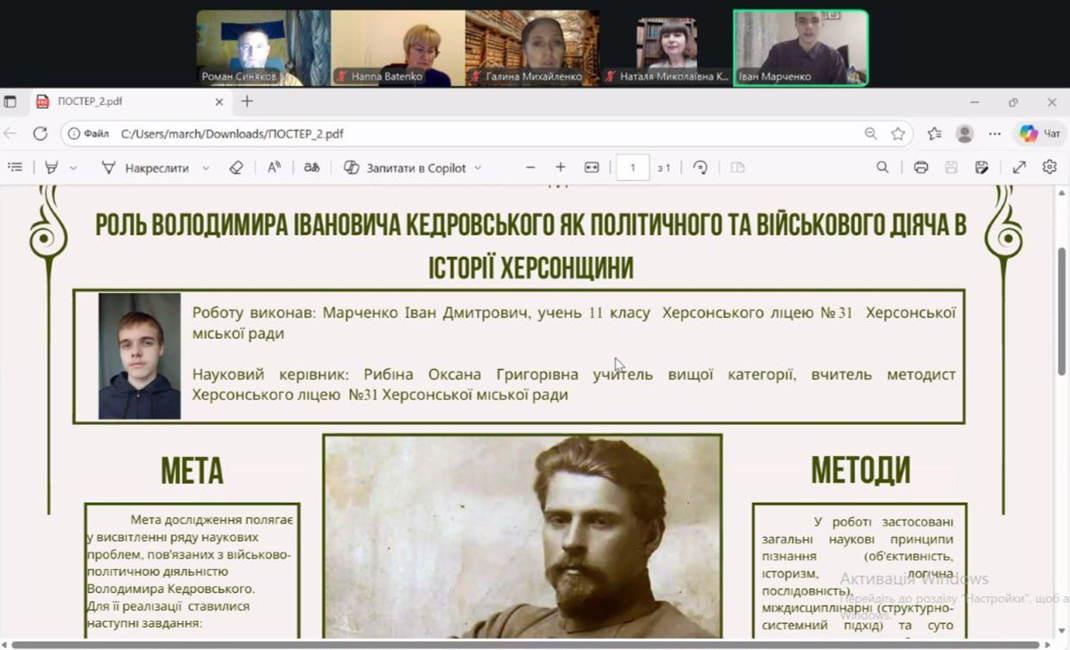Enter full screen mode for PDF

(1019, 168)
